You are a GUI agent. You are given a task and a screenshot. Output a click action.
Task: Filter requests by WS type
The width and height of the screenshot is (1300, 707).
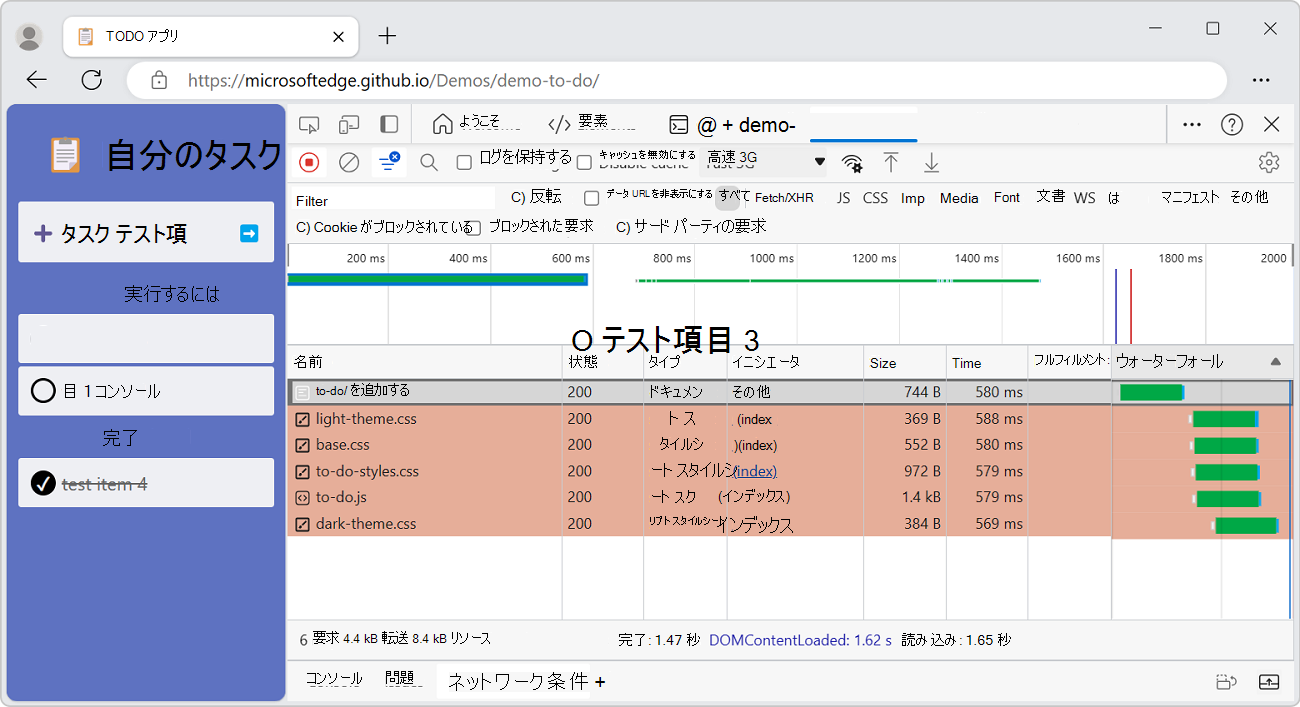point(1085,198)
